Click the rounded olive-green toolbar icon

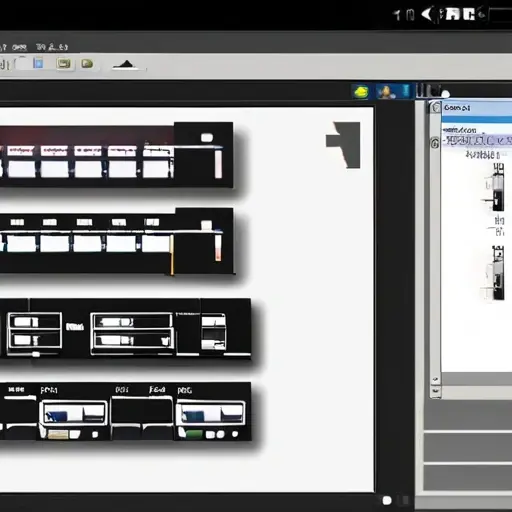(87, 63)
